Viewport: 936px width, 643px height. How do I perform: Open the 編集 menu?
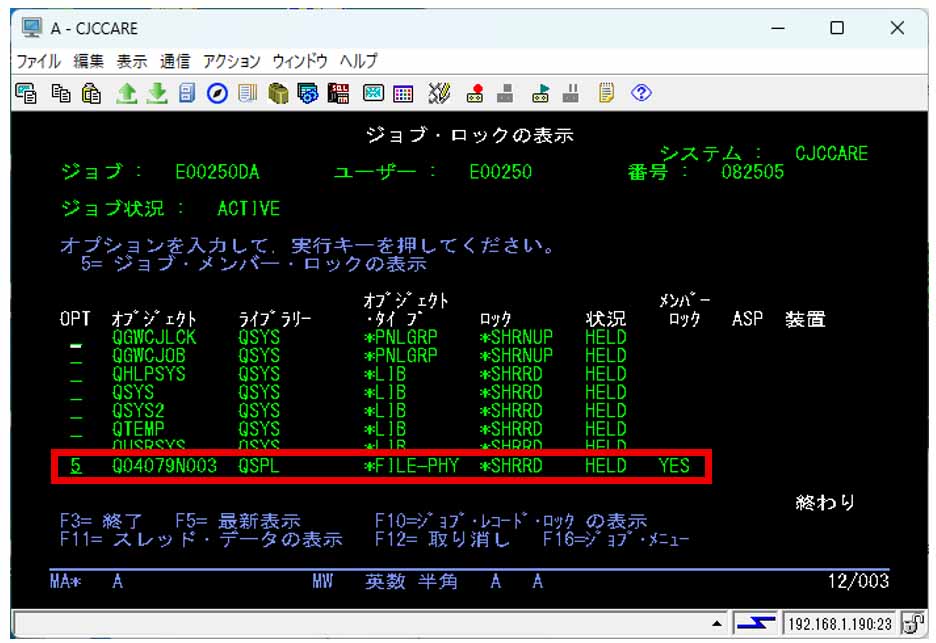pos(88,61)
